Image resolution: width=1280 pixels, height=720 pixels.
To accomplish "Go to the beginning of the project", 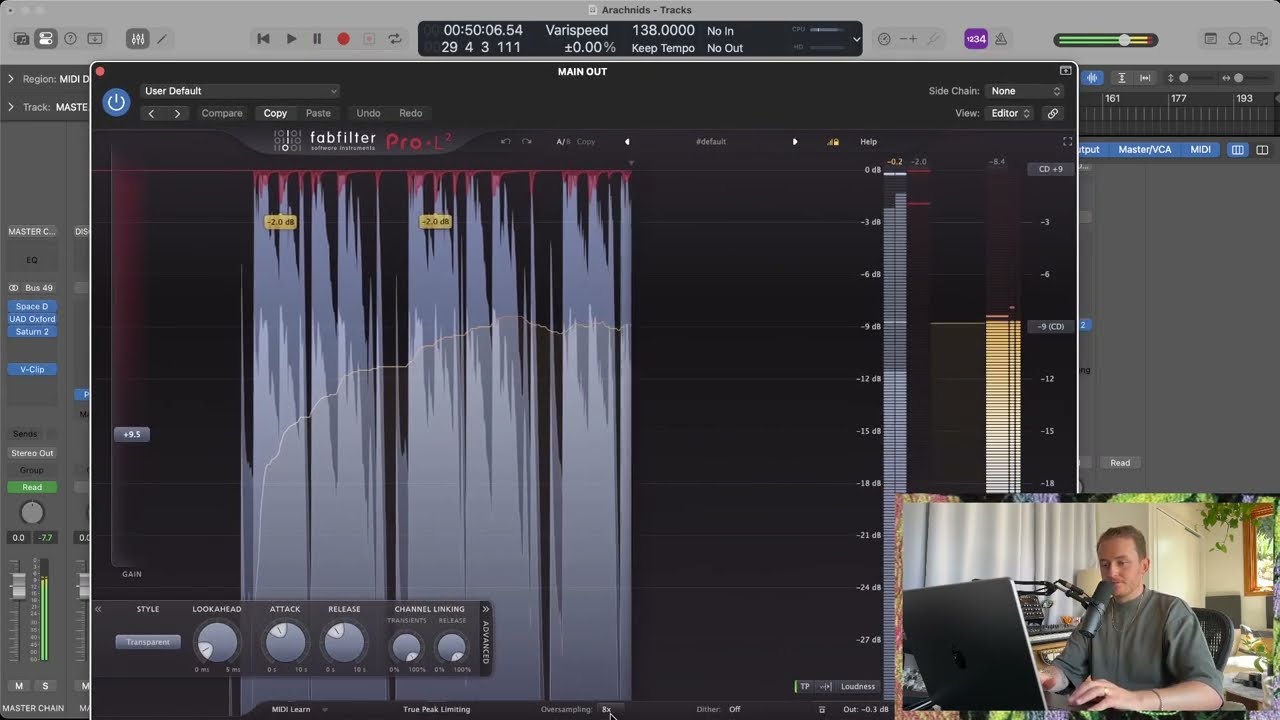I will tap(263, 39).
